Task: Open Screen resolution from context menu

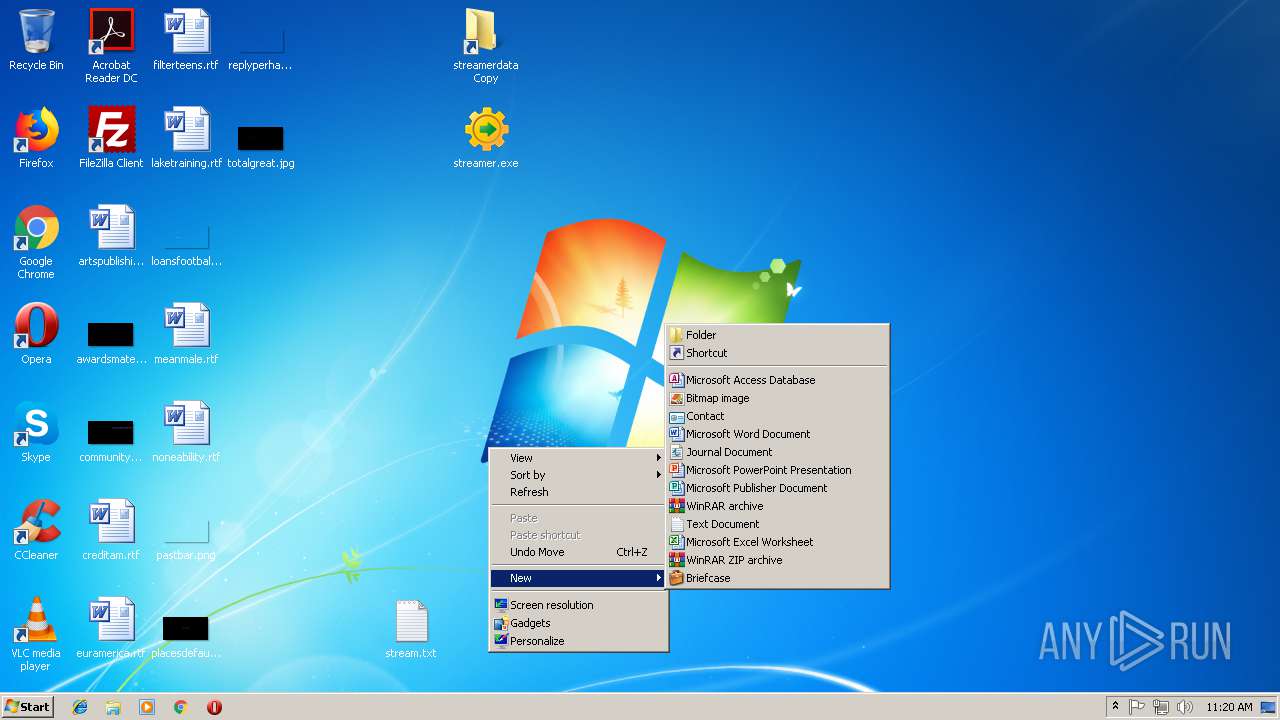Action: pos(578,605)
